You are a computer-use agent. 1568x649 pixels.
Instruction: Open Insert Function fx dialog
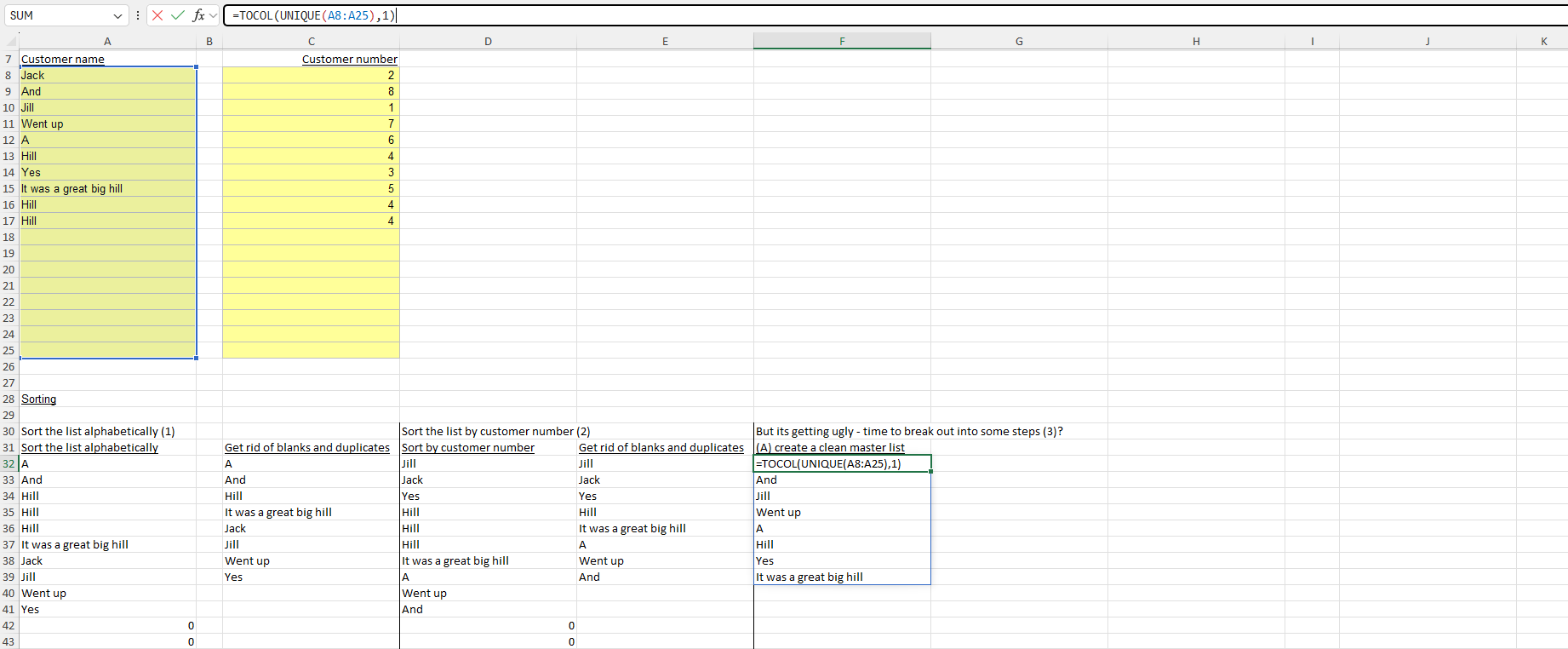(198, 15)
